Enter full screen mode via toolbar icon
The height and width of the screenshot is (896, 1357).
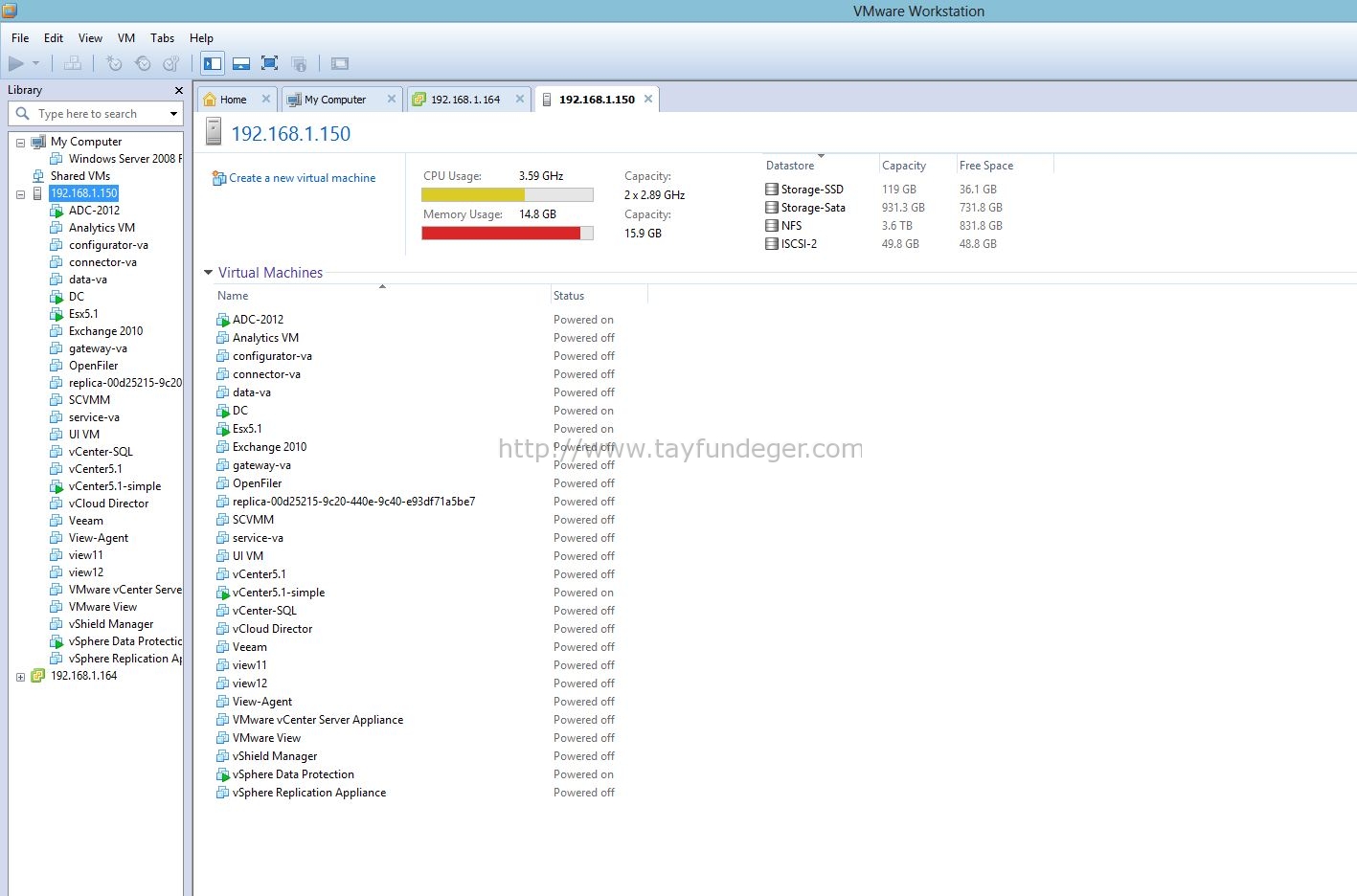coord(270,64)
